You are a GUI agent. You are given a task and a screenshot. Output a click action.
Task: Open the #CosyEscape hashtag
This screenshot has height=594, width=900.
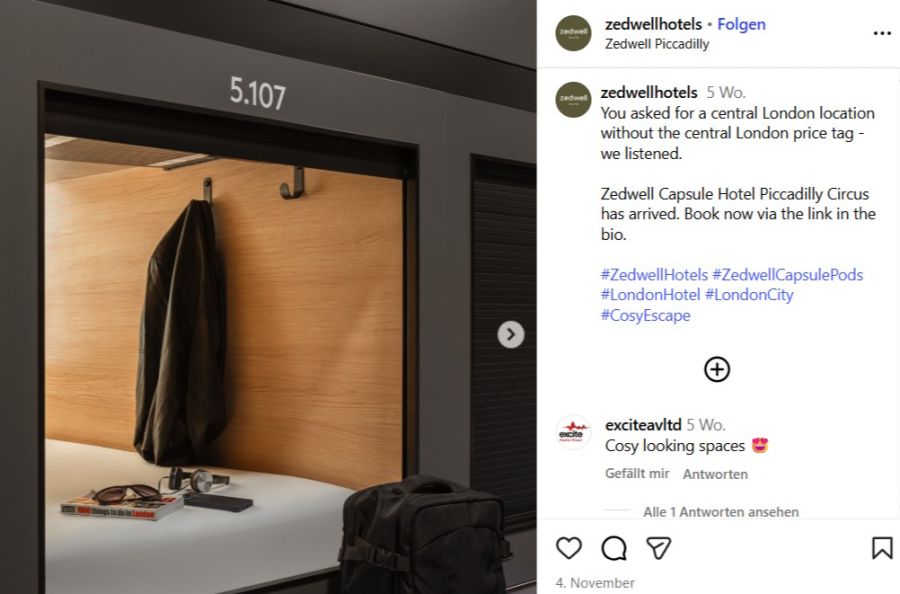[646, 316]
